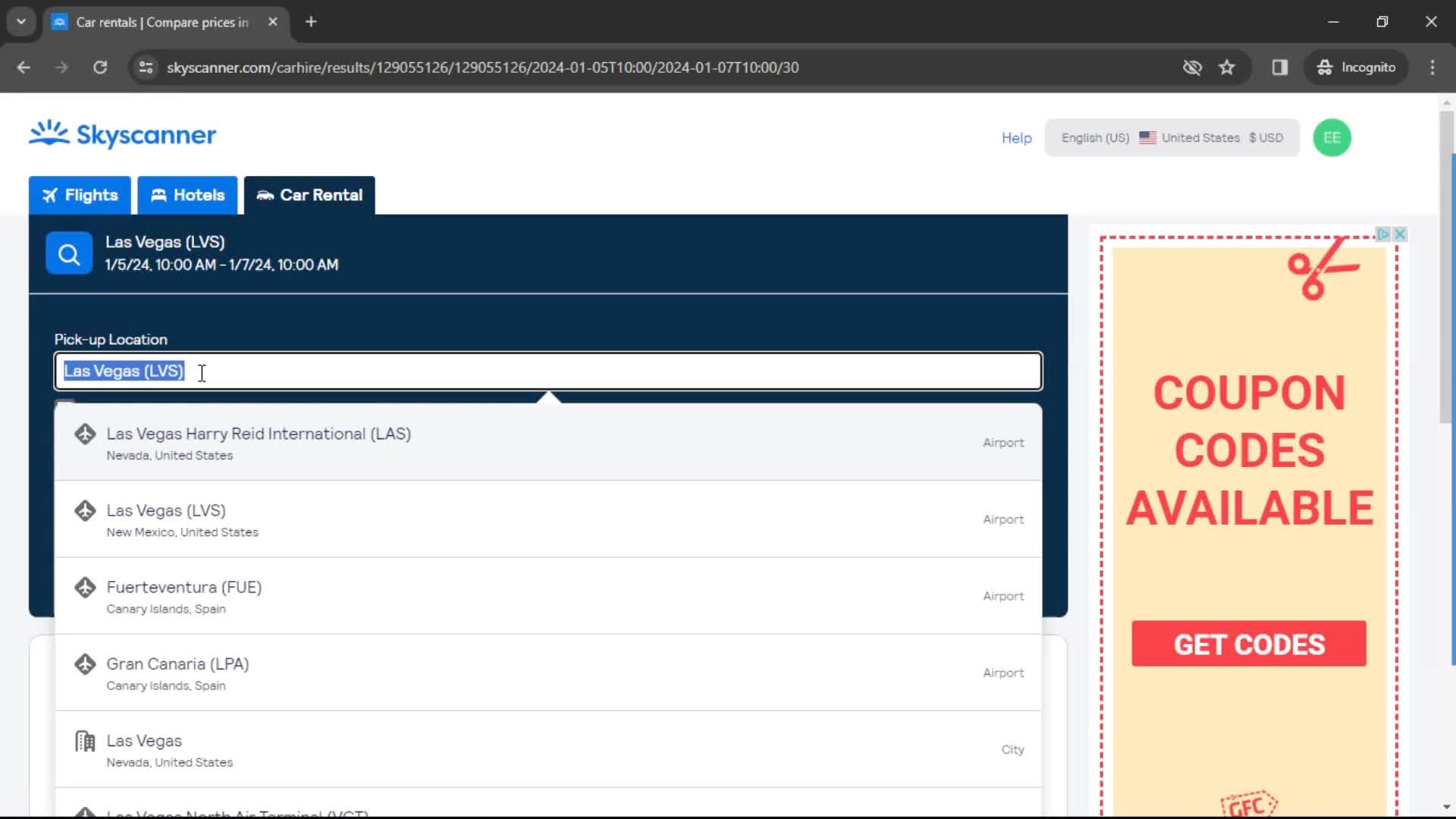The image size is (1456, 819).
Task: Click the Las Vegas (LVS) pick-up input field
Action: (550, 371)
